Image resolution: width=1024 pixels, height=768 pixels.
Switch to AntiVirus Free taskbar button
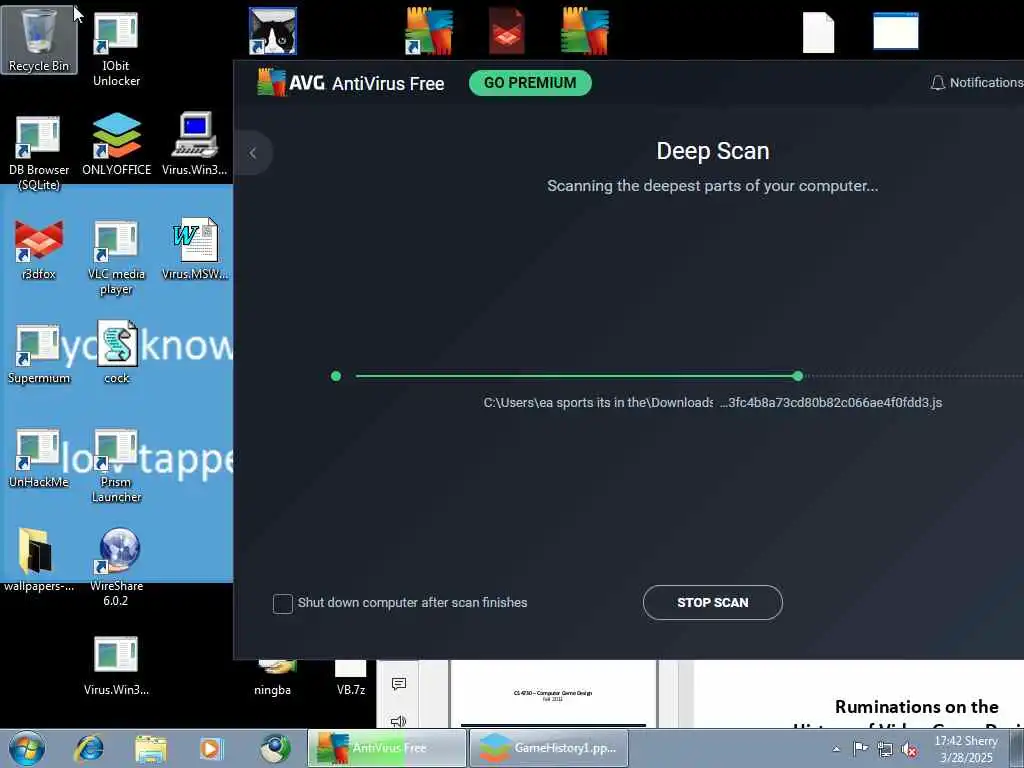pyautogui.click(x=387, y=748)
